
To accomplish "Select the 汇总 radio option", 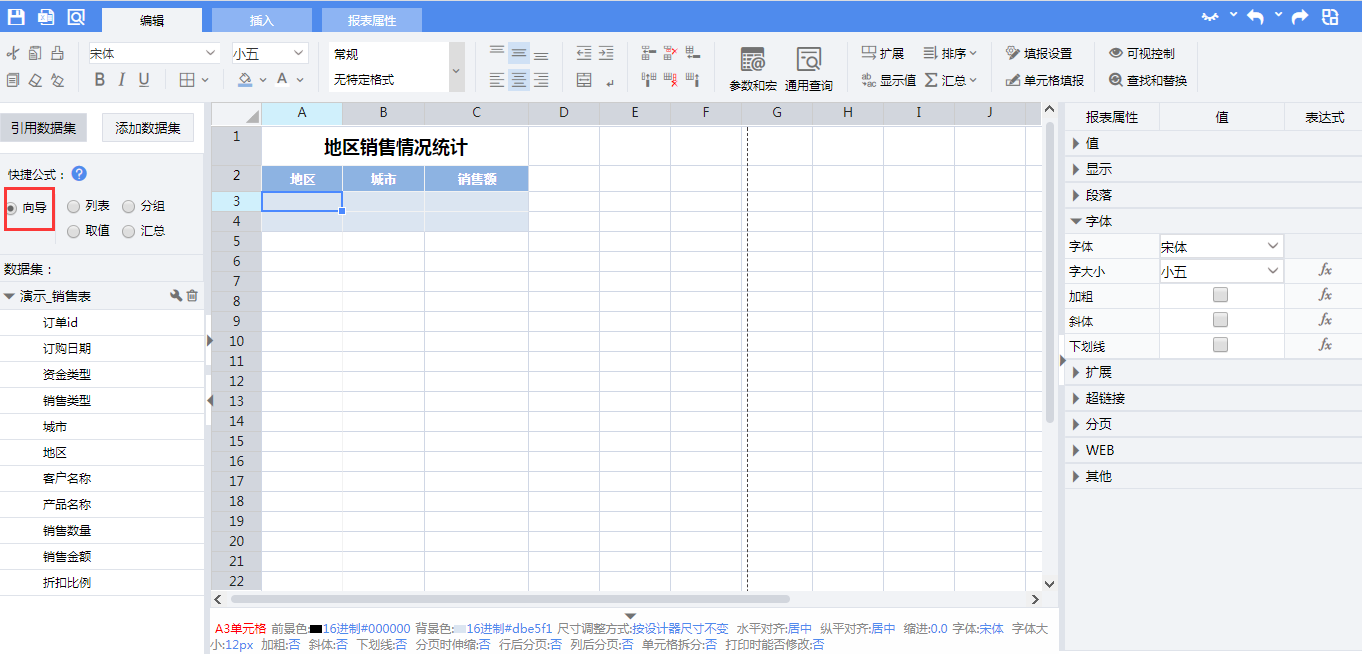I will pyautogui.click(x=129, y=231).
